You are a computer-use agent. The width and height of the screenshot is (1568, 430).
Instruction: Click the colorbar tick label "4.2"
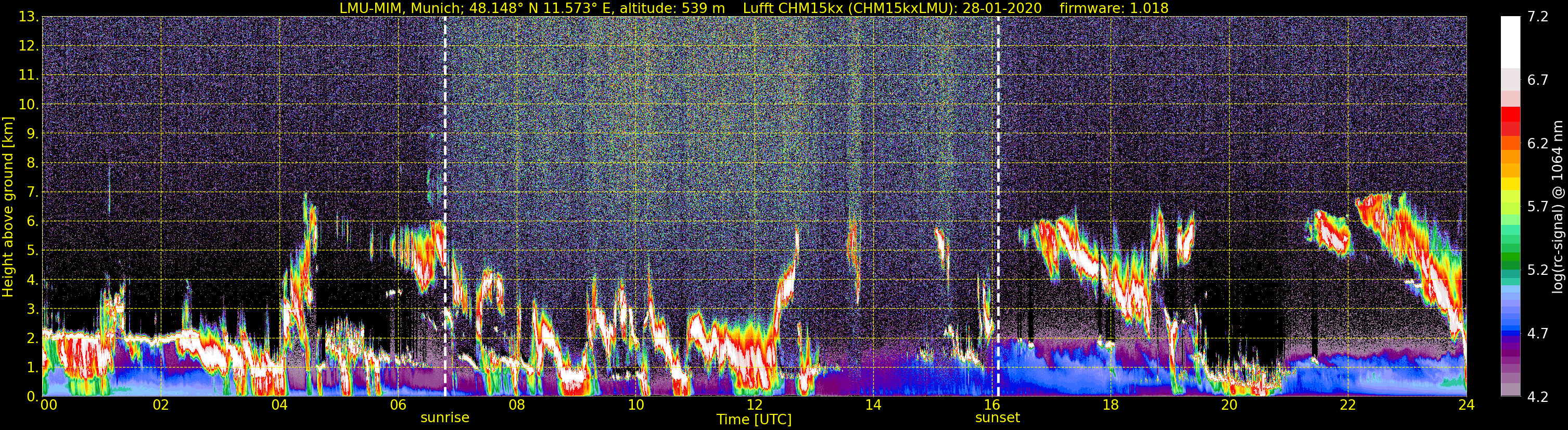coord(1538,397)
